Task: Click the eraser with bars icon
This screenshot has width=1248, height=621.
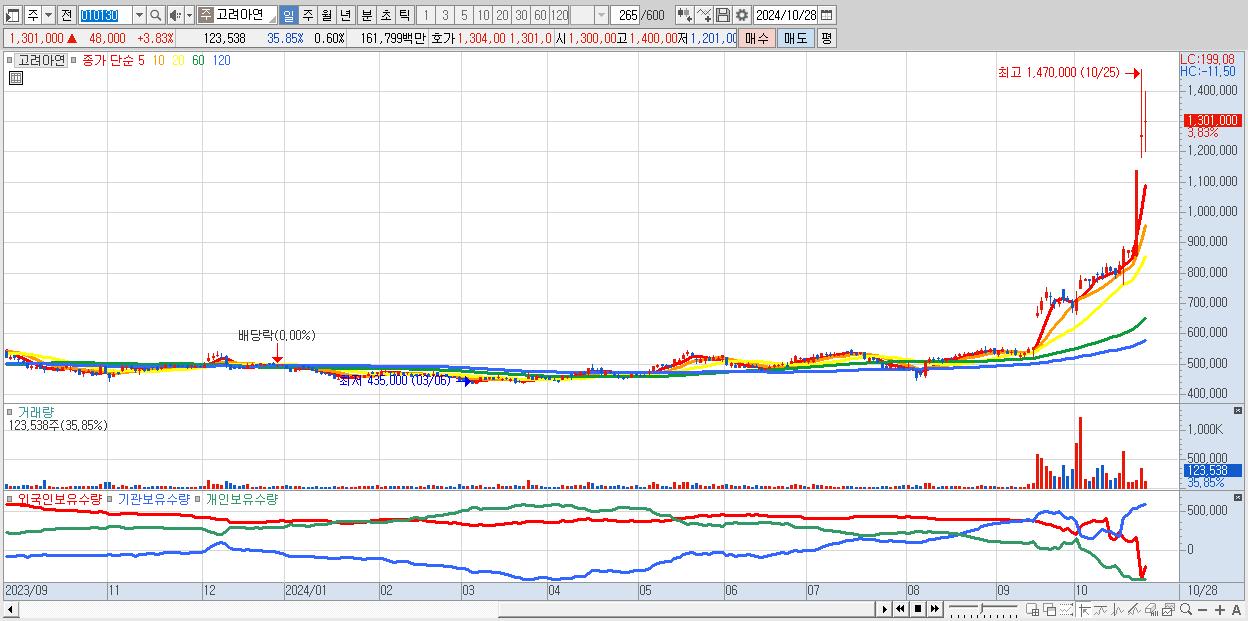Action: (1151, 610)
